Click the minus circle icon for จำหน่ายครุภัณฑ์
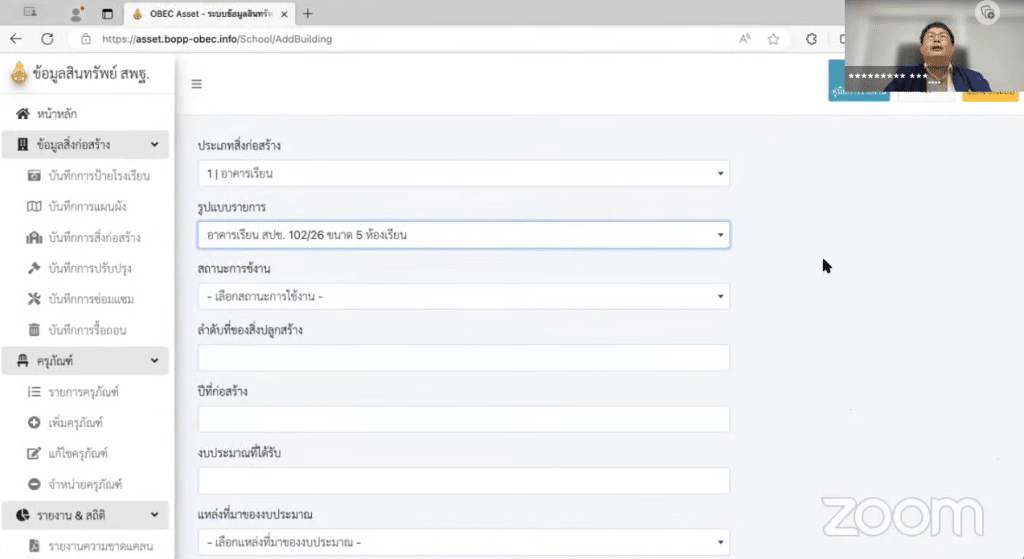 click(34, 484)
